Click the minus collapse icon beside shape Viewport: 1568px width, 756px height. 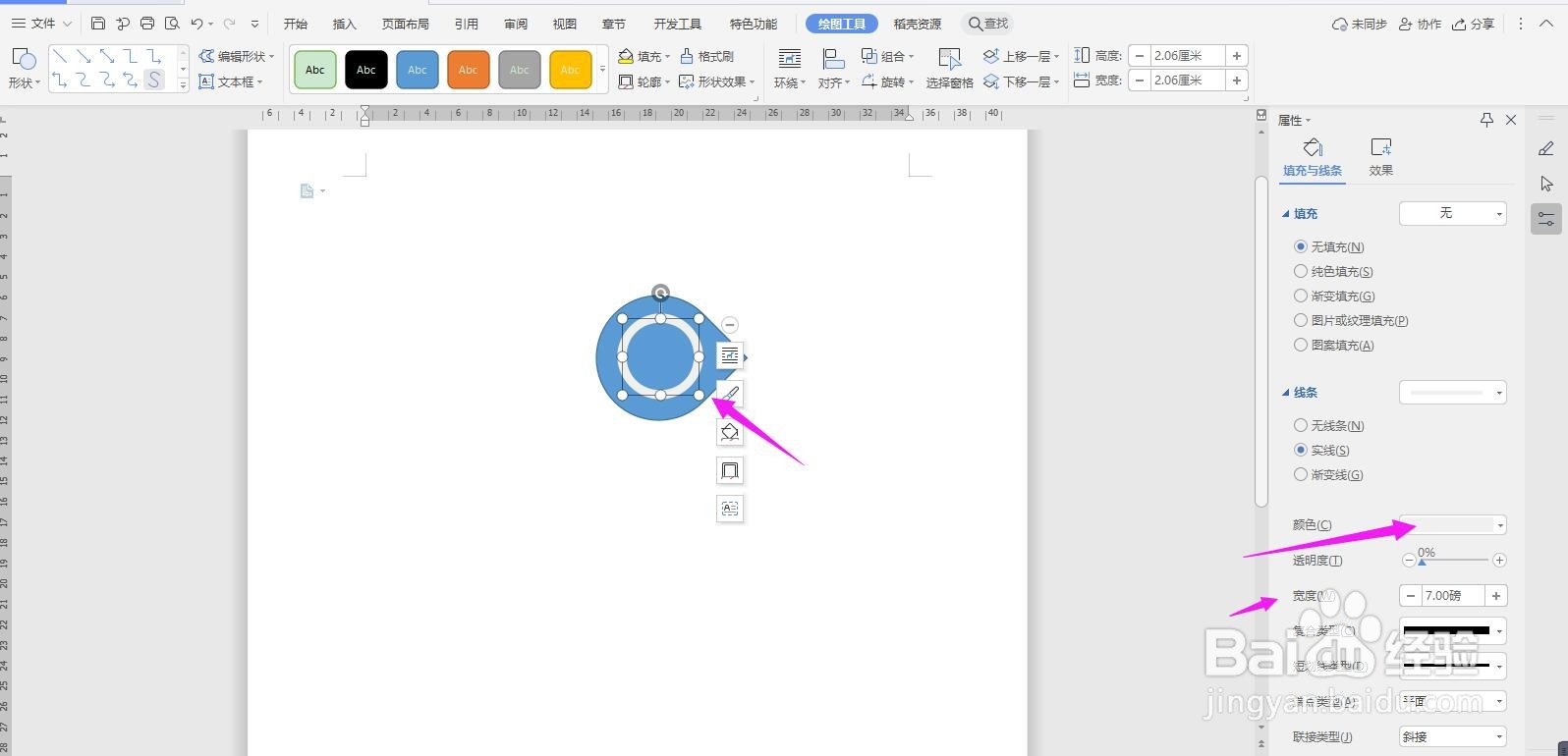[x=729, y=325]
